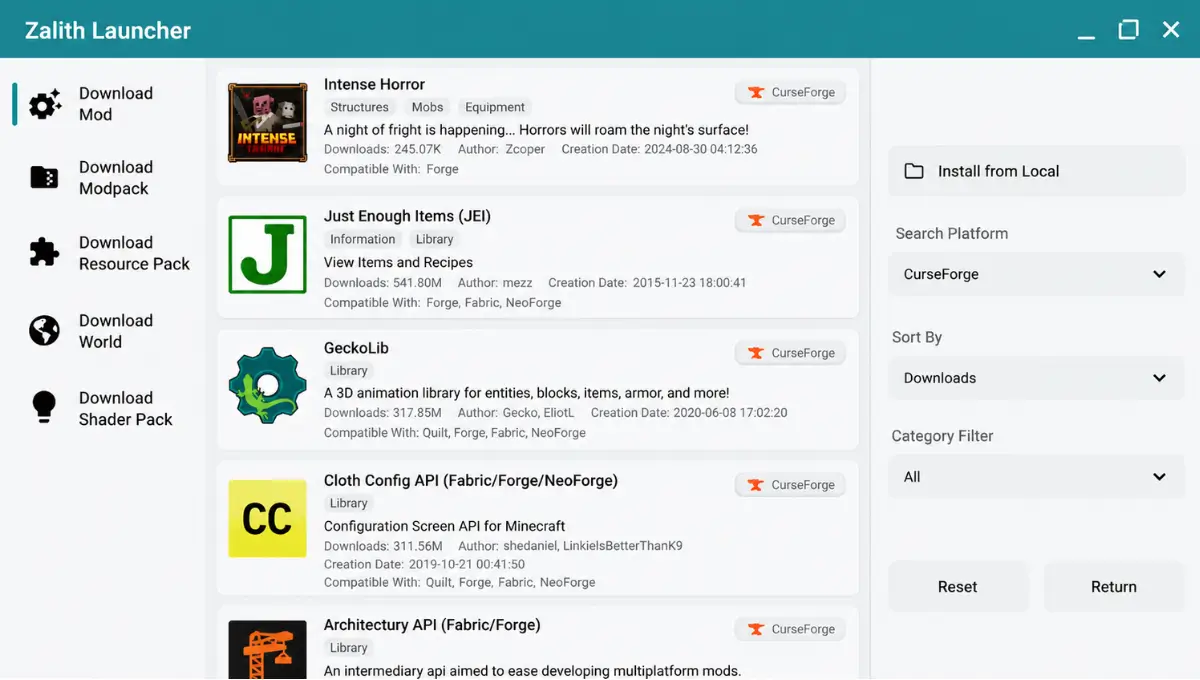Select the Library tag on Cloth Config API
This screenshot has width=1200, height=680.
[348, 503]
